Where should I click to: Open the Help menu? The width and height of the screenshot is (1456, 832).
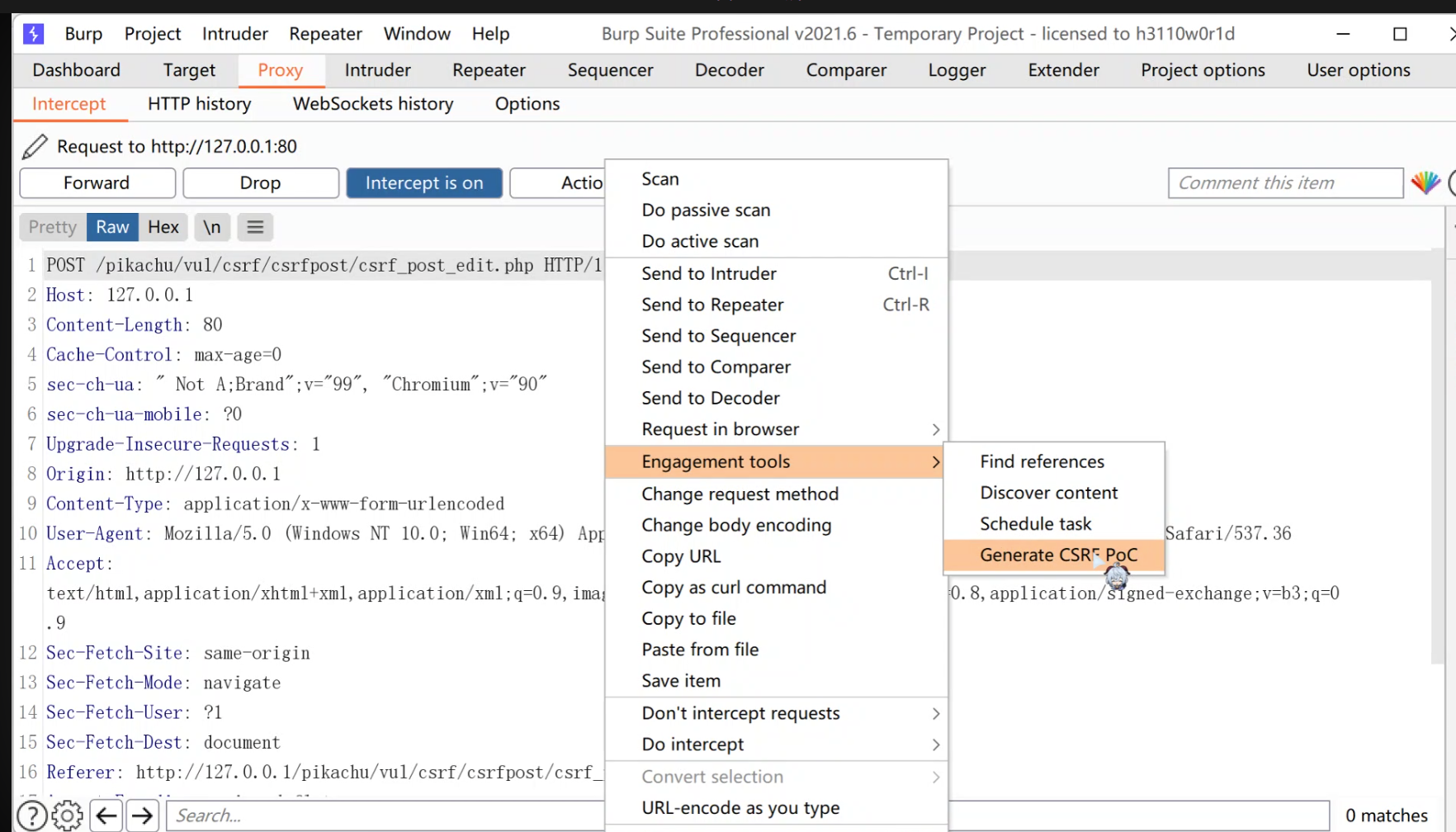point(490,34)
